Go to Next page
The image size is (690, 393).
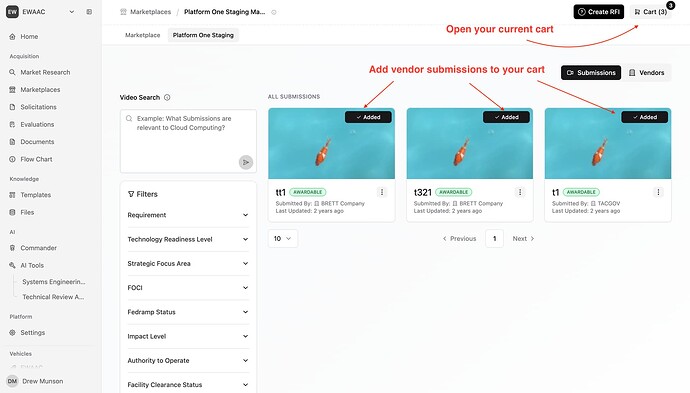pyautogui.click(x=523, y=239)
